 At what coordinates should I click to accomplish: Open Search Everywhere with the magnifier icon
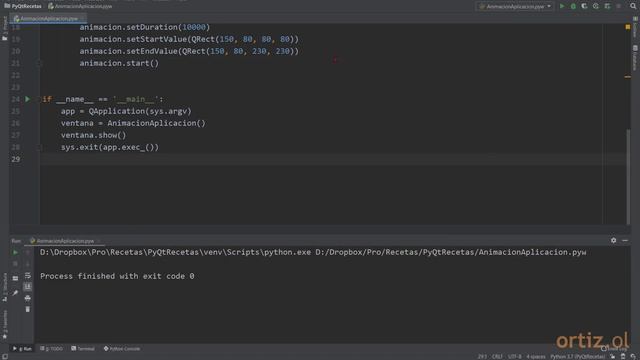click(x=633, y=6)
